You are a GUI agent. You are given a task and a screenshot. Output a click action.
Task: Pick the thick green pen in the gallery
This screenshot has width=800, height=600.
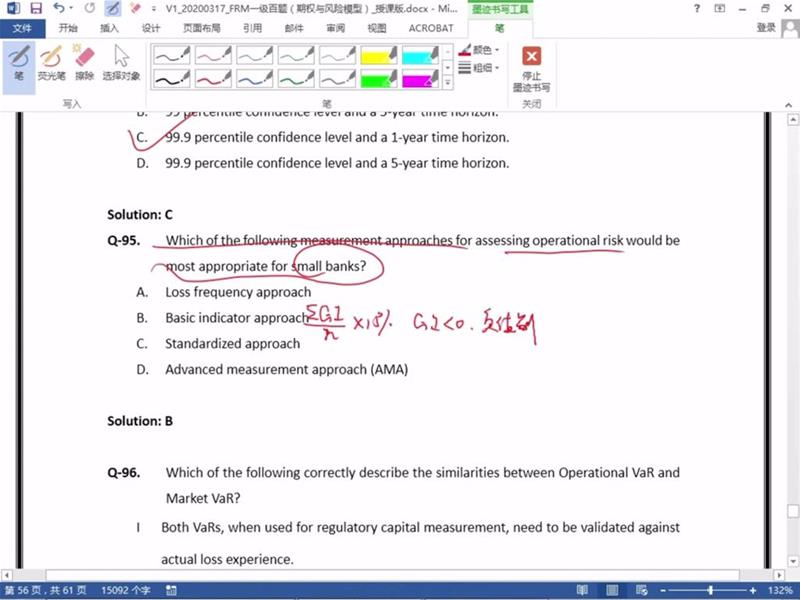pyautogui.click(x=296, y=79)
